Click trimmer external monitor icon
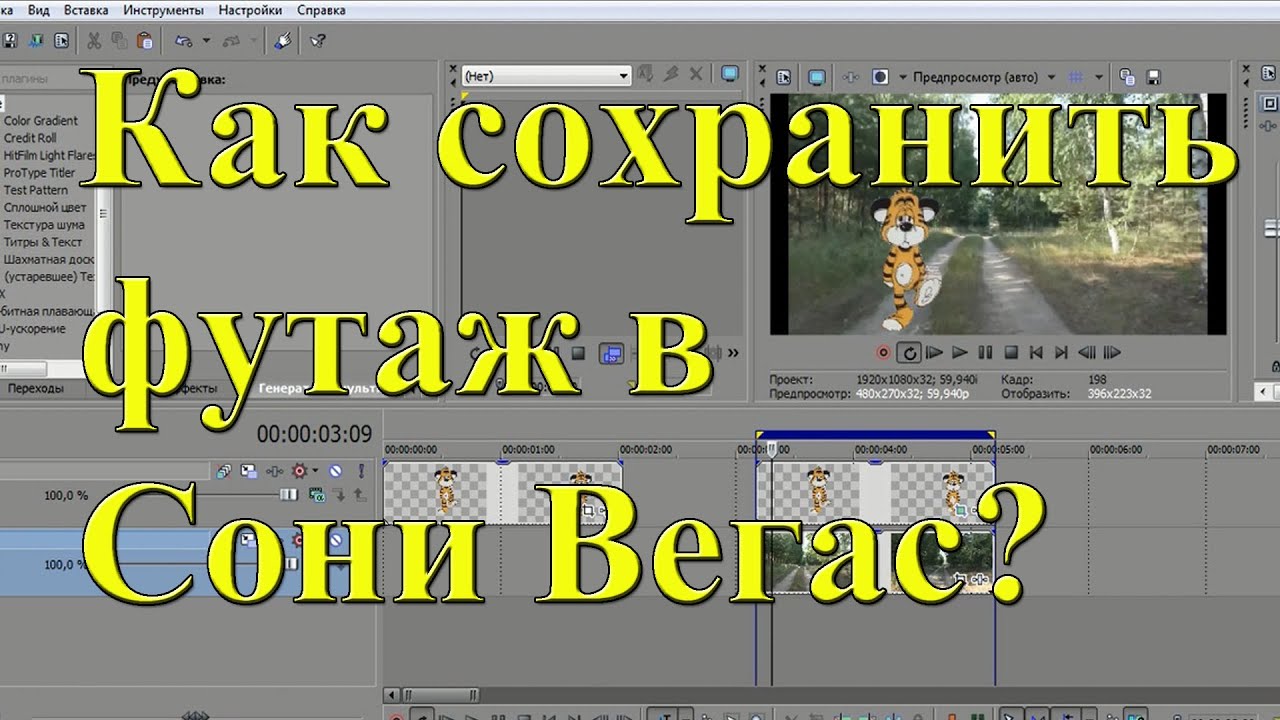The width and height of the screenshot is (1280, 720). [x=730, y=74]
